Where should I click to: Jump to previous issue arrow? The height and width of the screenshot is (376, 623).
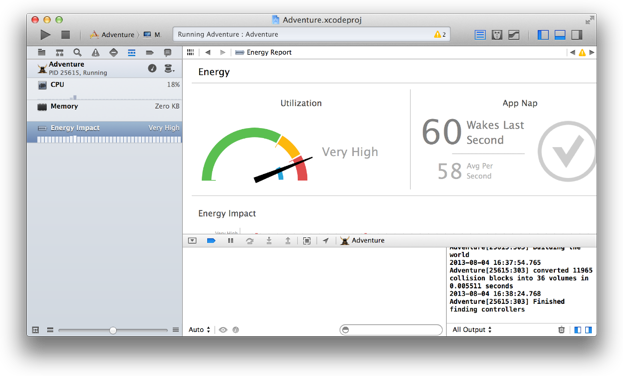click(x=572, y=52)
